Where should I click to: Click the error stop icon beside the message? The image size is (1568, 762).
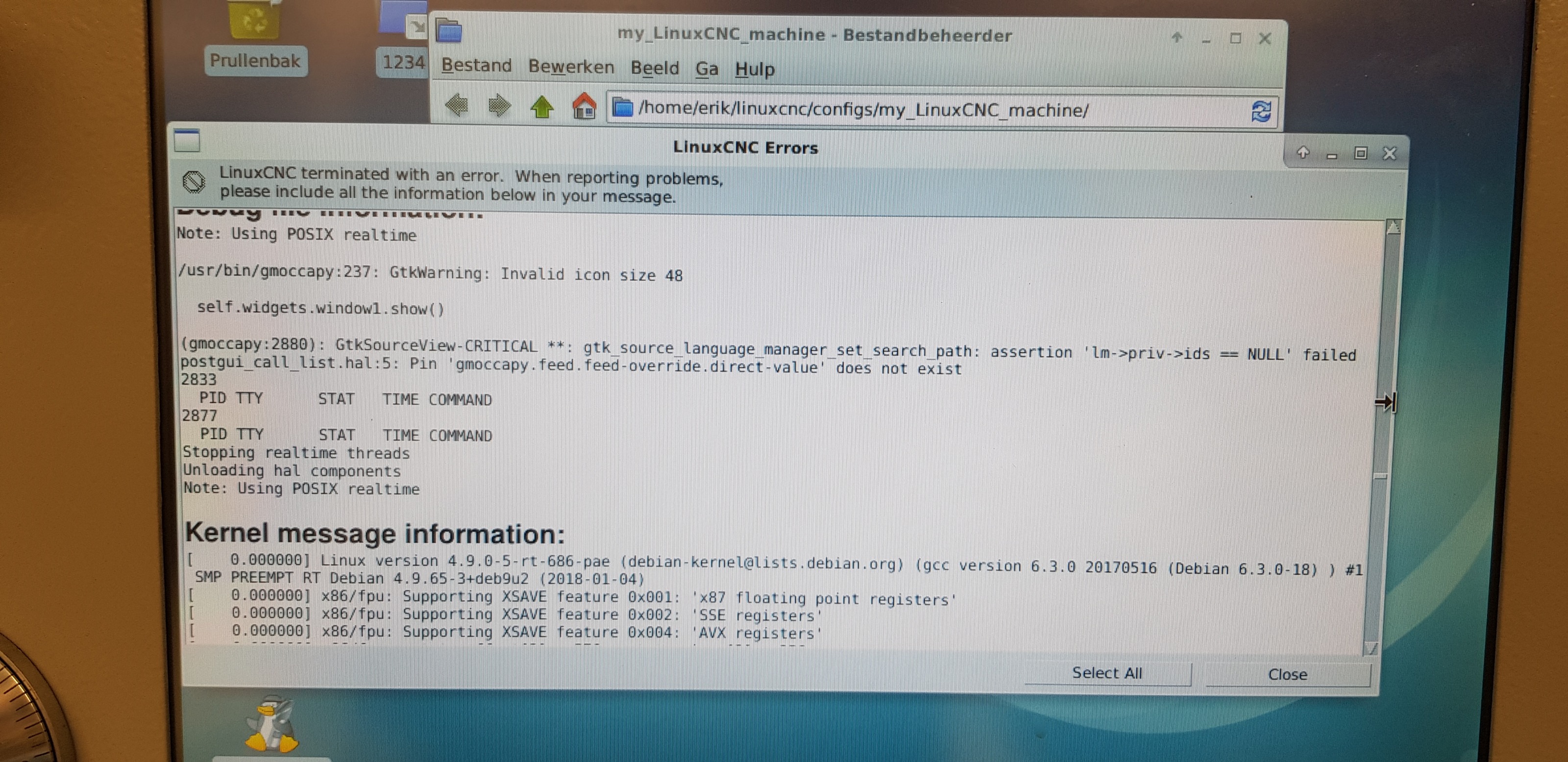pyautogui.click(x=194, y=181)
